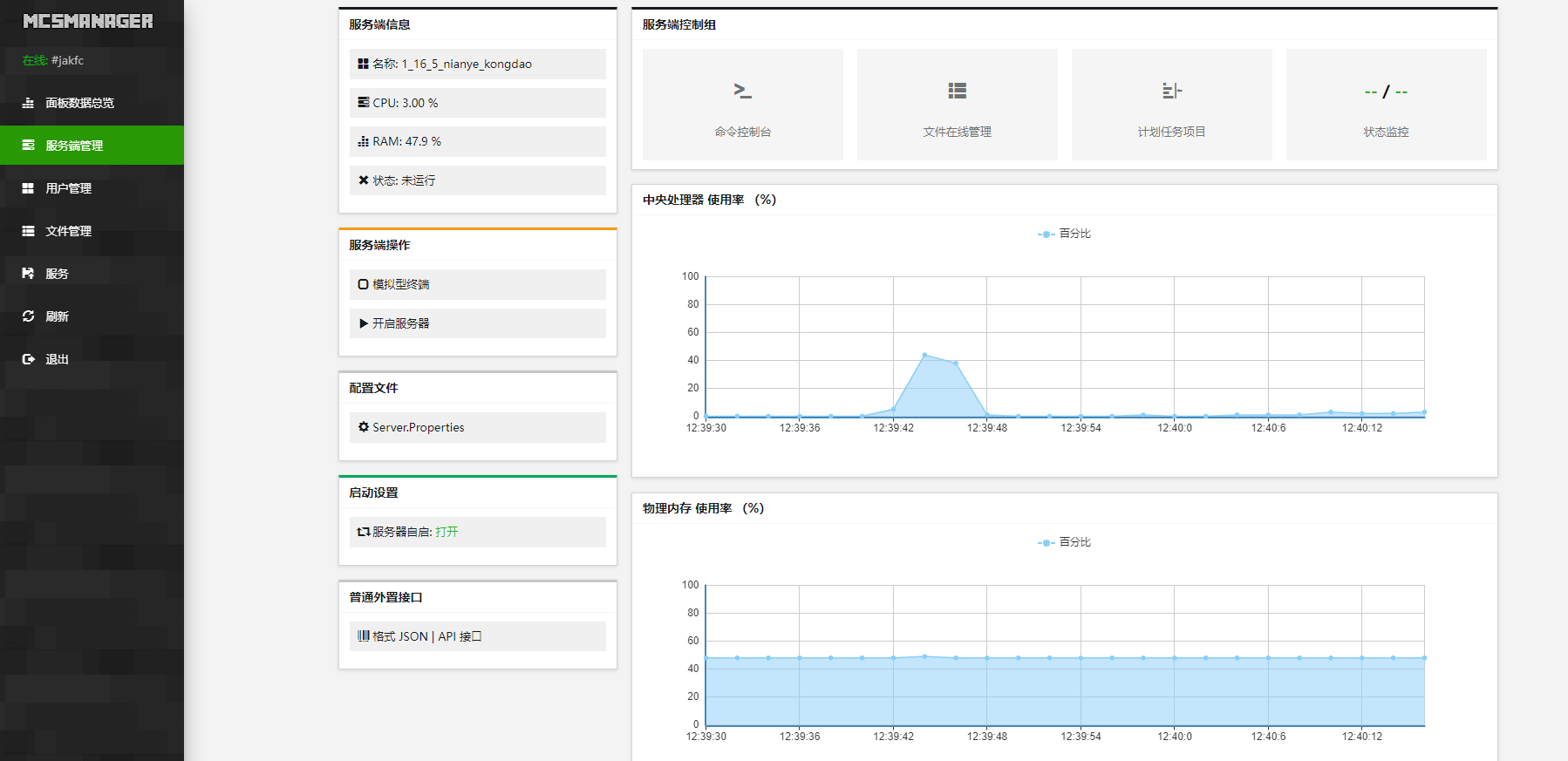Viewport: 1568px width, 761px height.
Task: Toggle the 百分比 legend in the CPU chart
Action: coord(1064,234)
